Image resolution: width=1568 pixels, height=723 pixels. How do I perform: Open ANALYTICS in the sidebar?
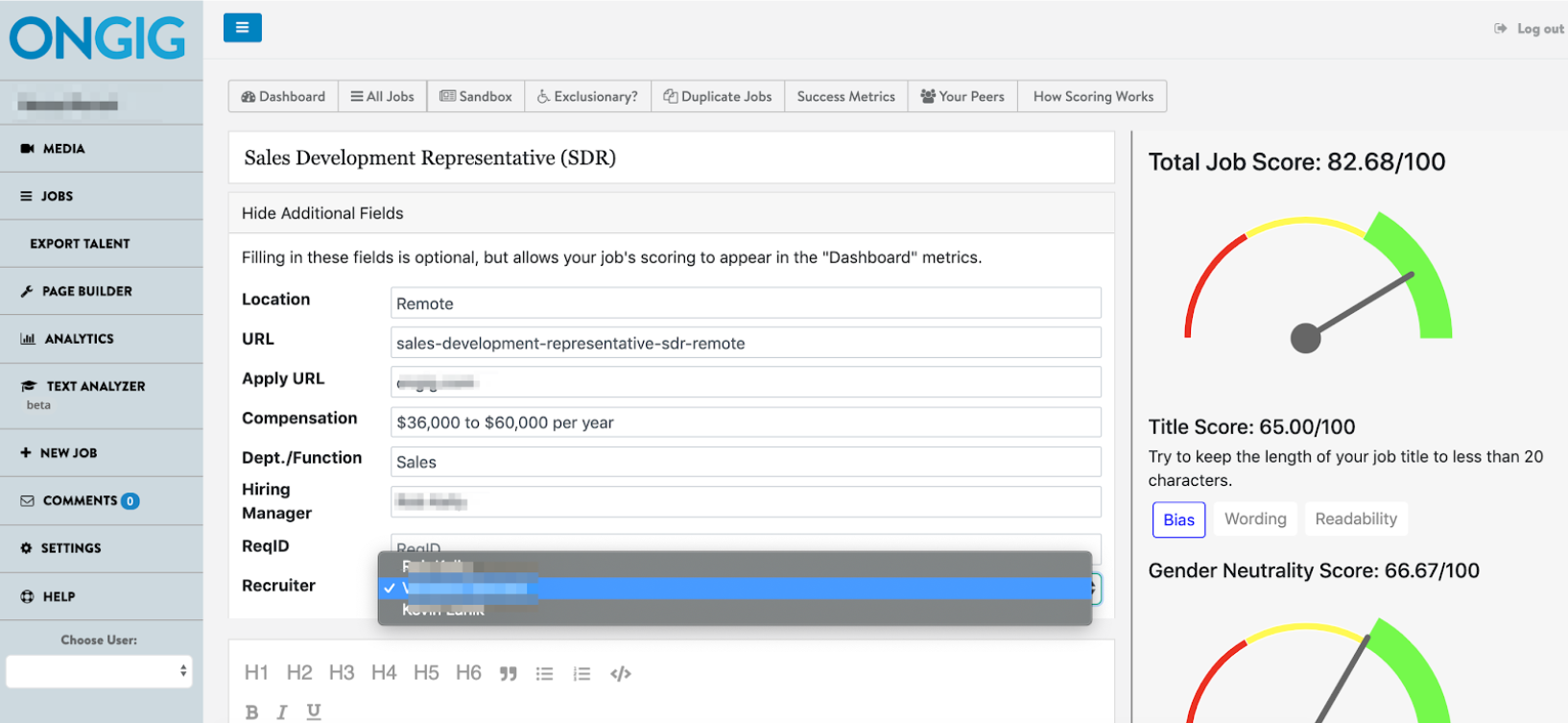point(101,339)
